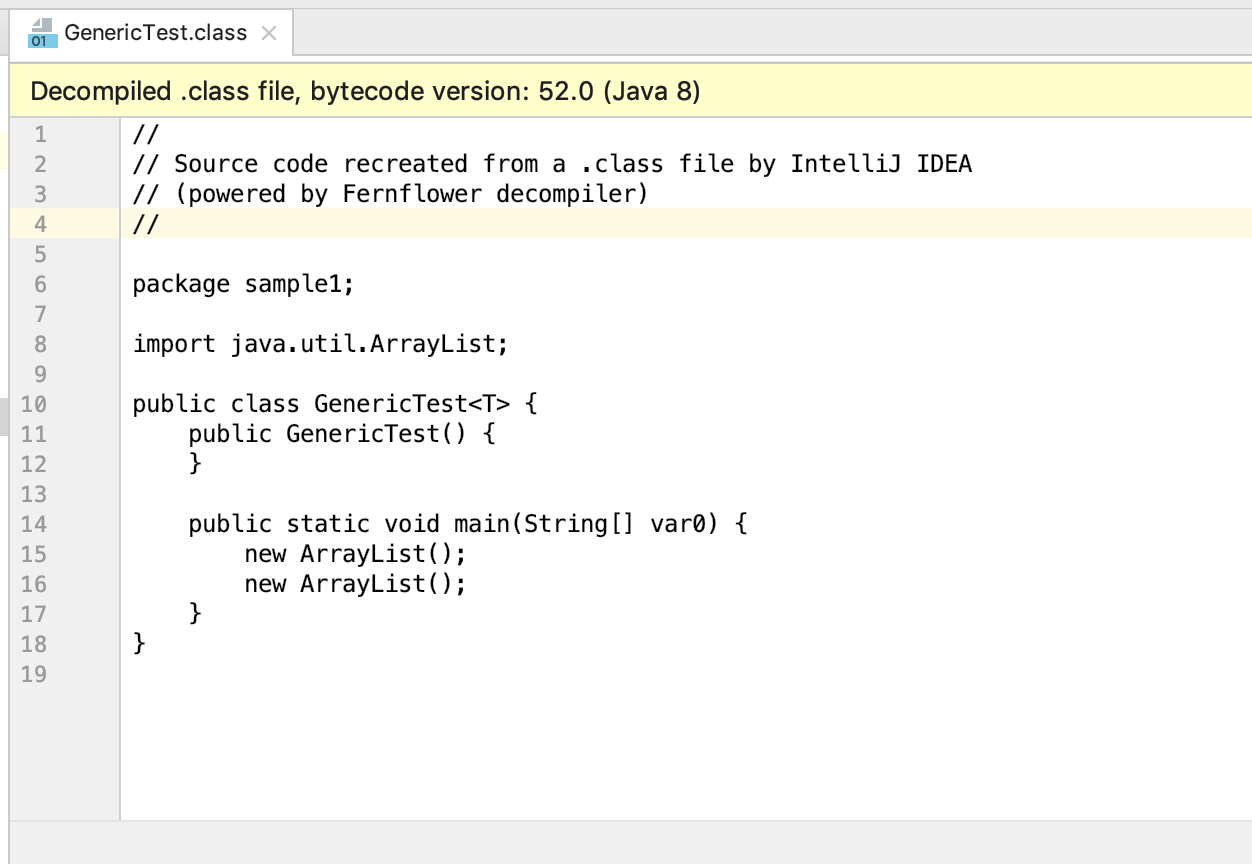Click the closing brace on line 17
This screenshot has width=1252, height=864.
pyautogui.click(x=196, y=614)
